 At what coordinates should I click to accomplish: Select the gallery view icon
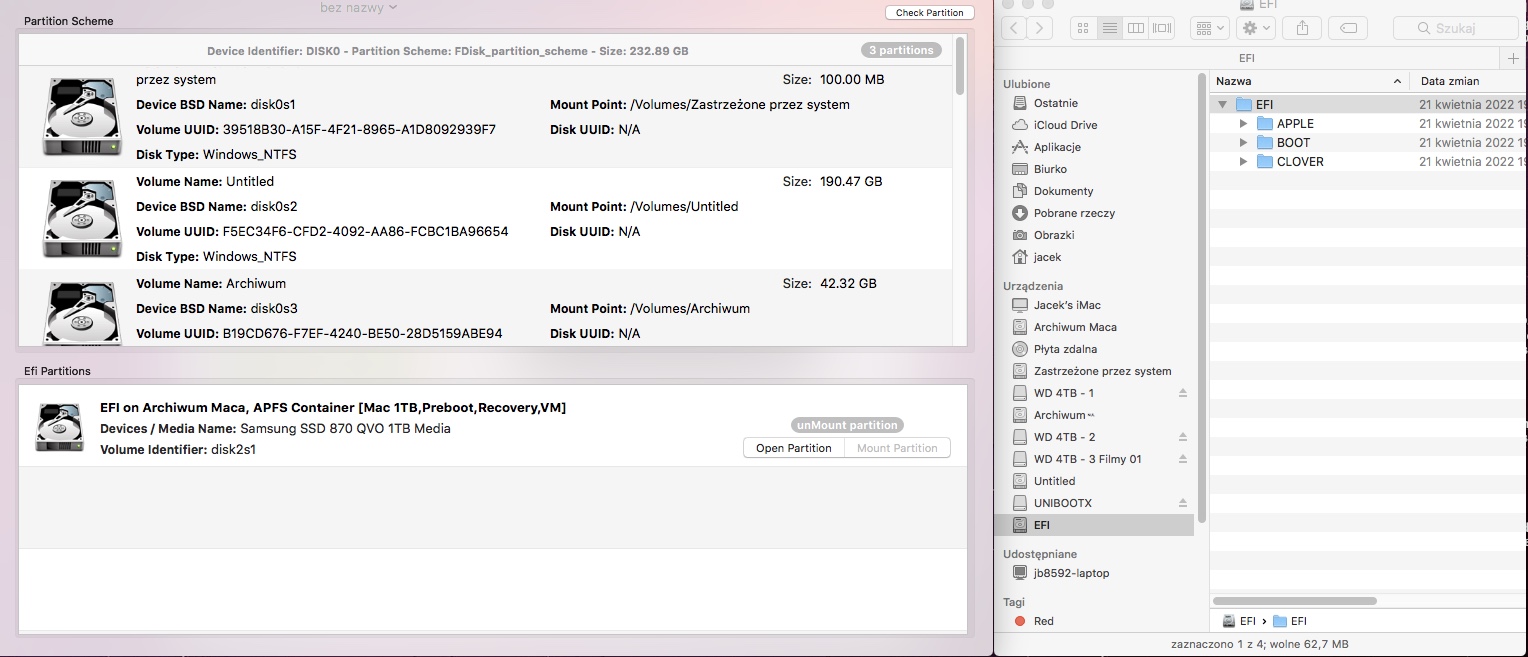pos(1162,28)
